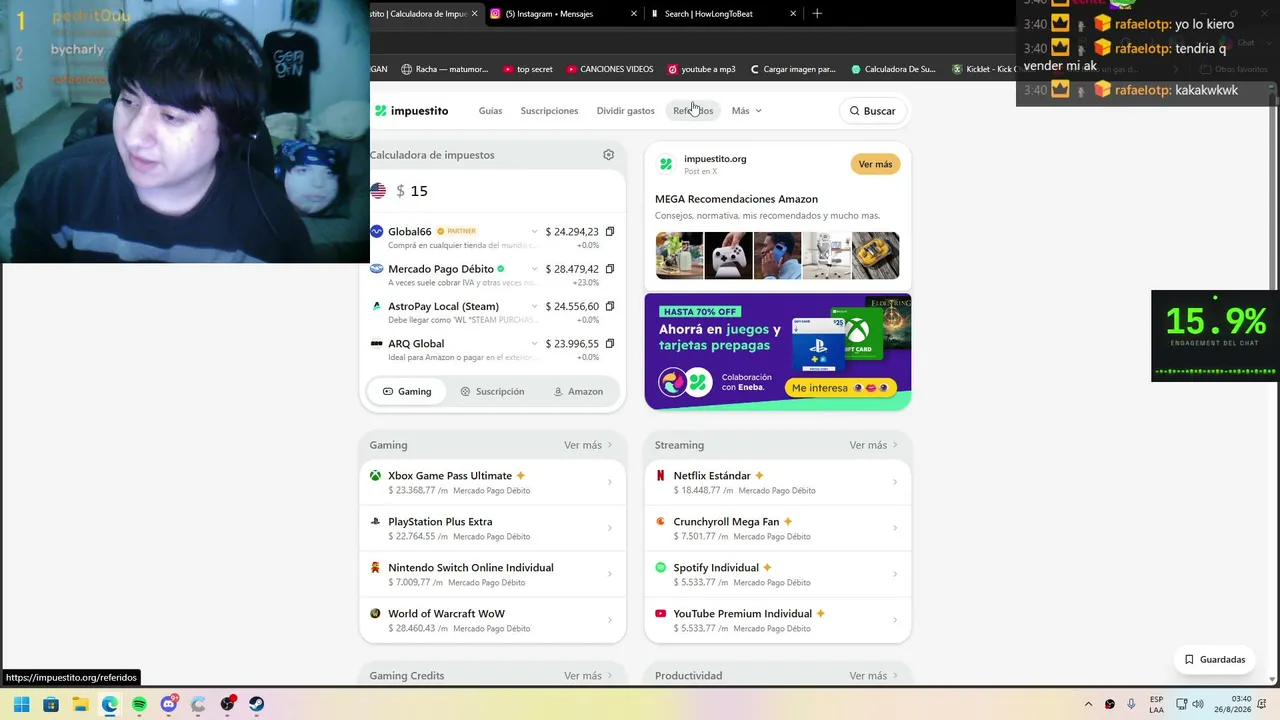
Task: Open the Guías menu item
Action: point(490,111)
